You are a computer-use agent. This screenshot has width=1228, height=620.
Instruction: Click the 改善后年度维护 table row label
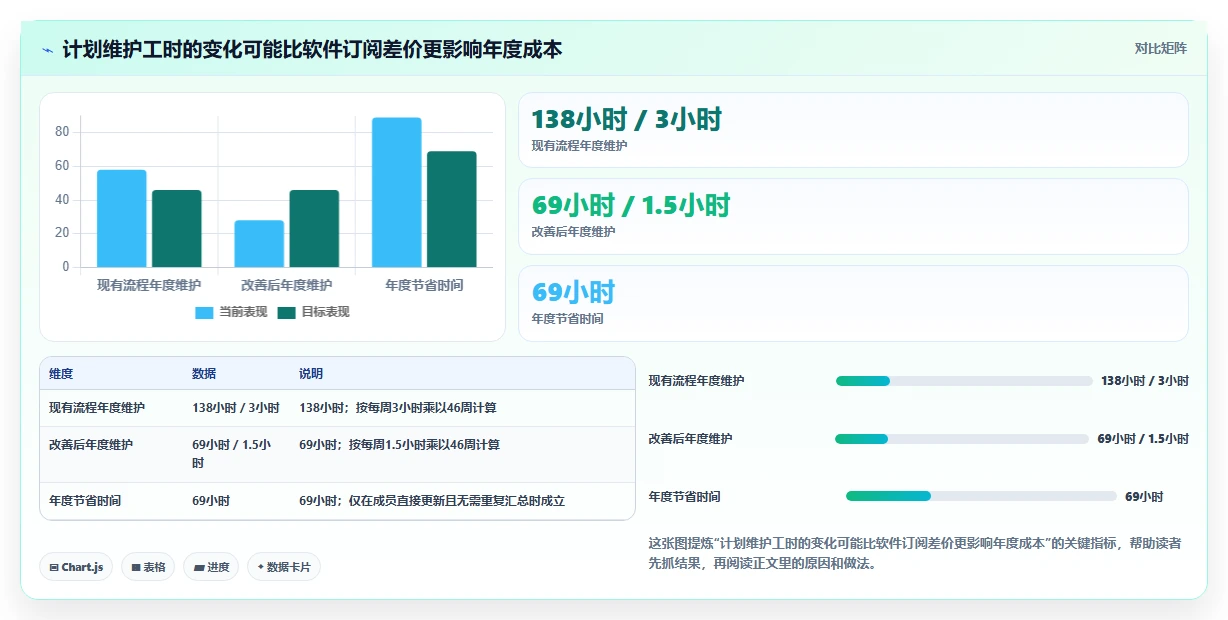tap(91, 445)
